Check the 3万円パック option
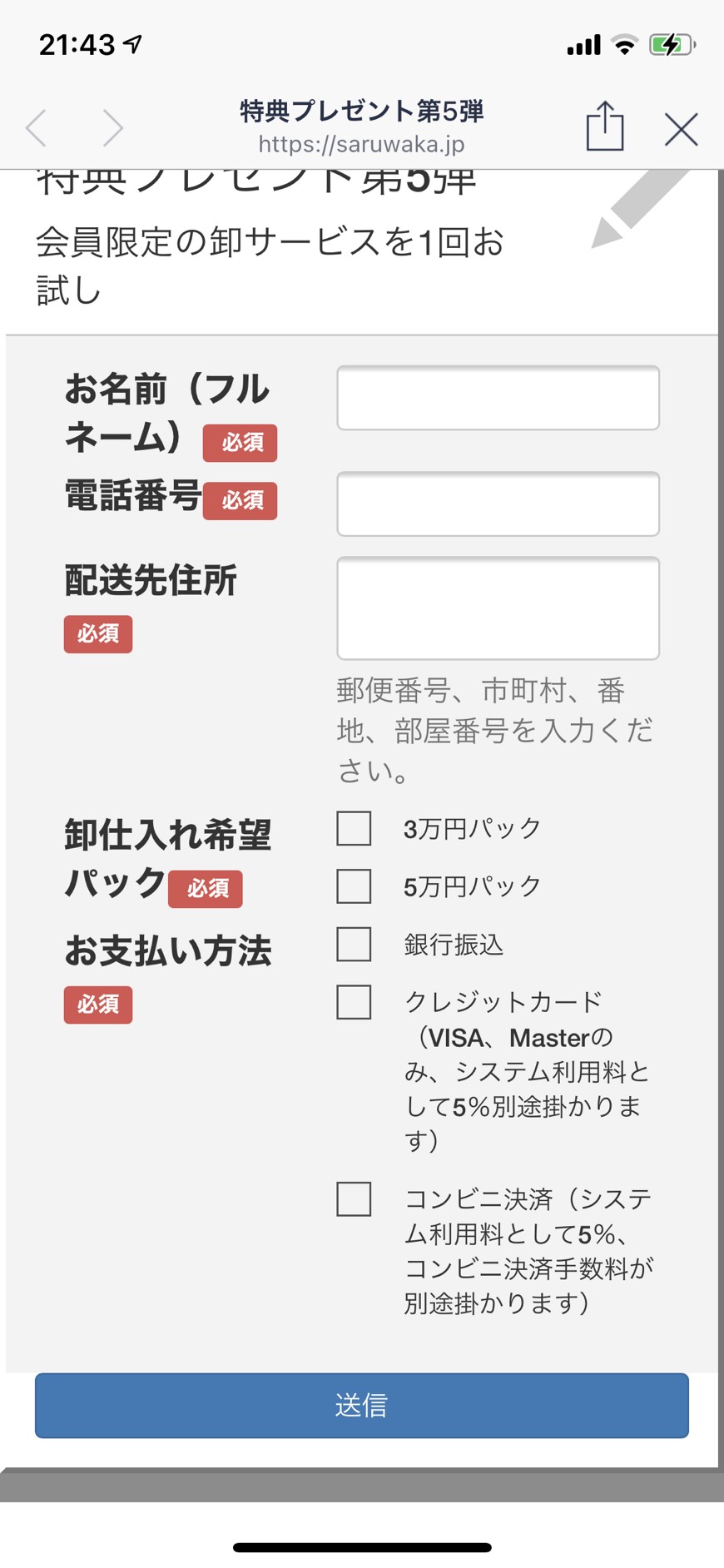This screenshot has height=1568, width=724. (x=354, y=829)
